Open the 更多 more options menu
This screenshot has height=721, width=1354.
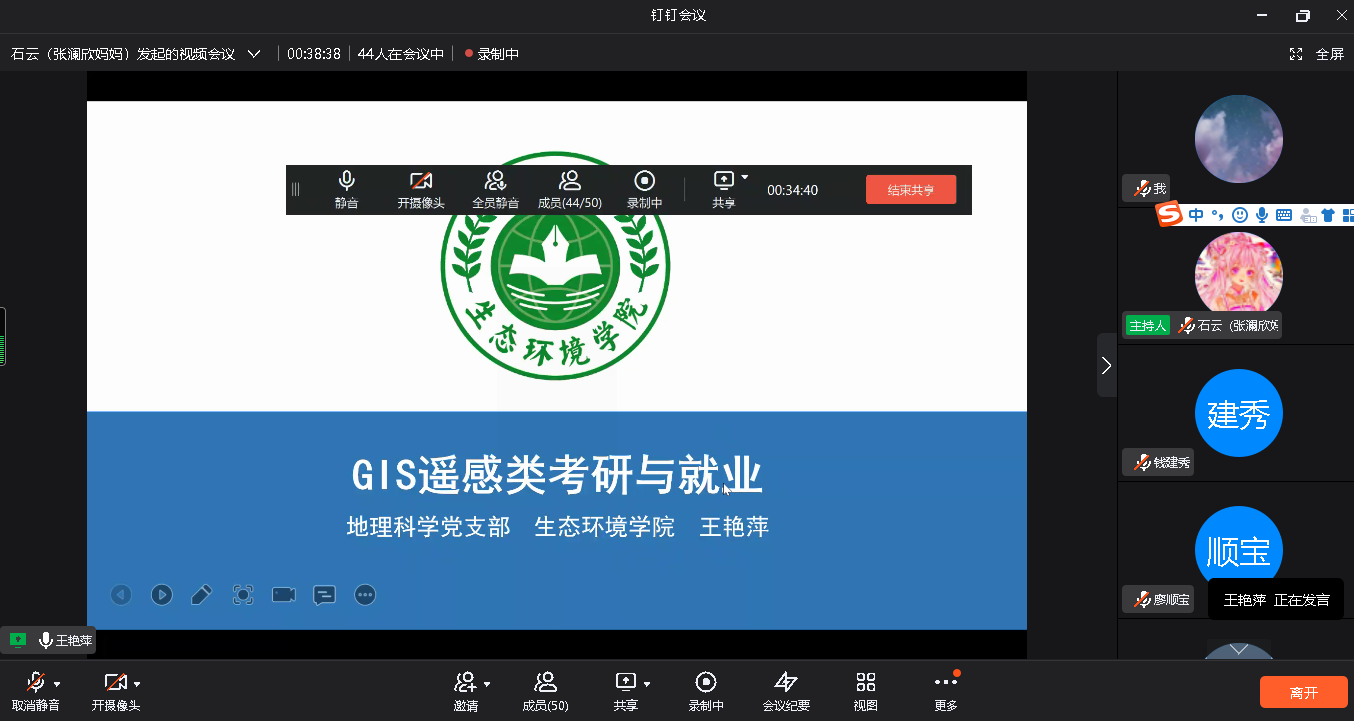pos(945,683)
